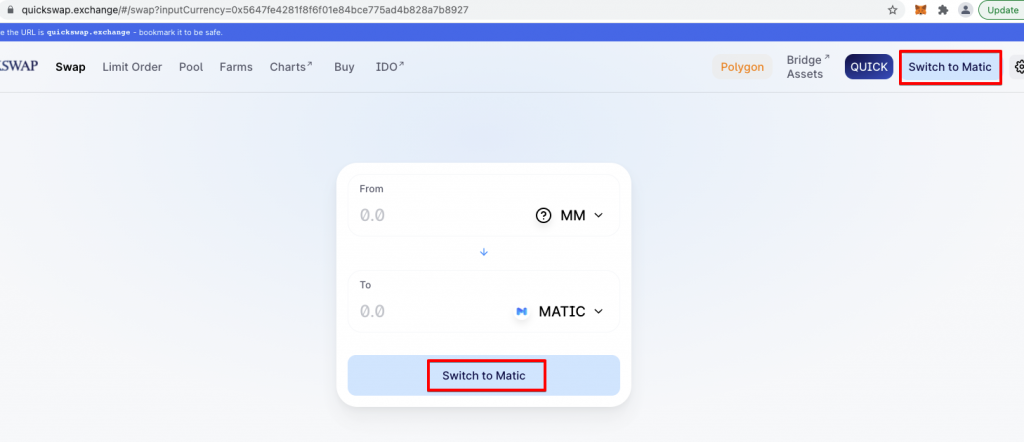This screenshot has height=442, width=1024.
Task: Click the unknown token question mark icon
Action: [x=543, y=215]
